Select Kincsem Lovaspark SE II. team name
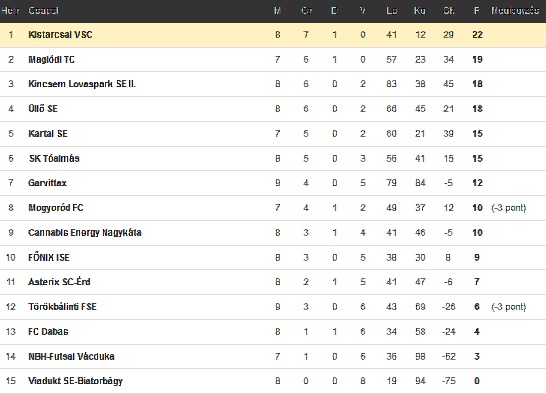This screenshot has height=394, width=546. pos(82,84)
